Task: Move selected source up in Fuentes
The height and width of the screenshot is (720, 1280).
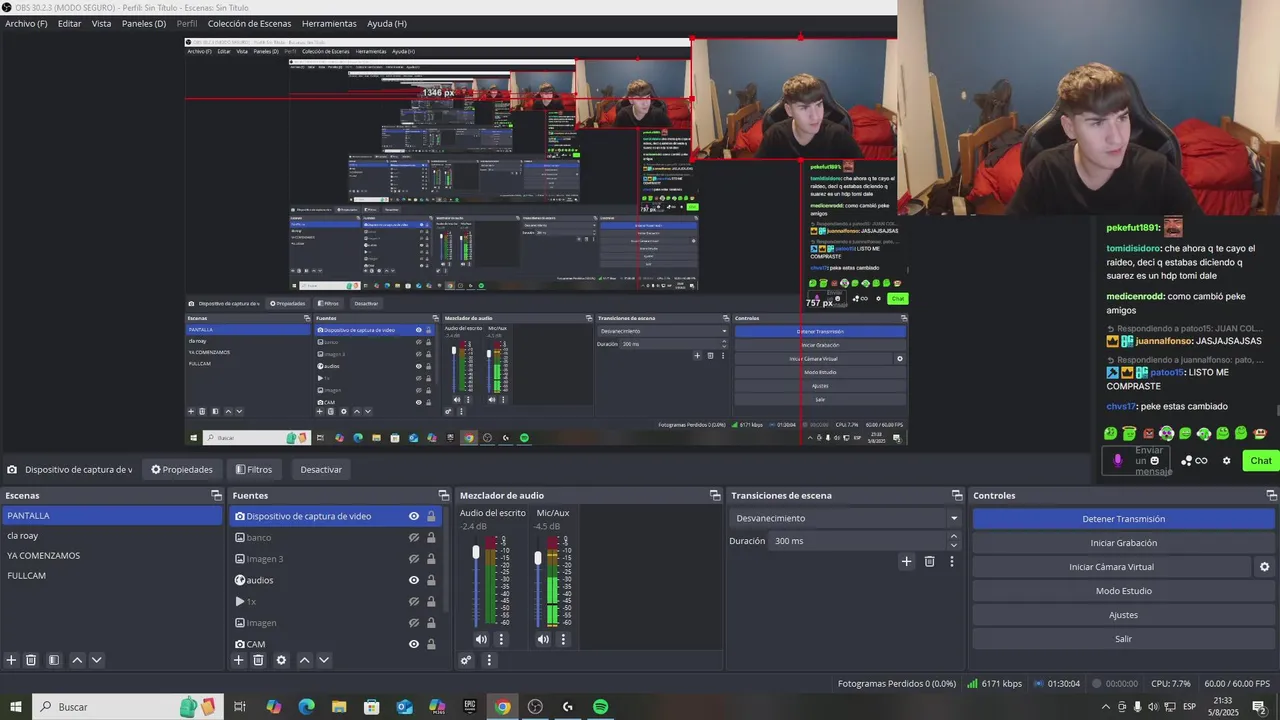Action: point(305,660)
